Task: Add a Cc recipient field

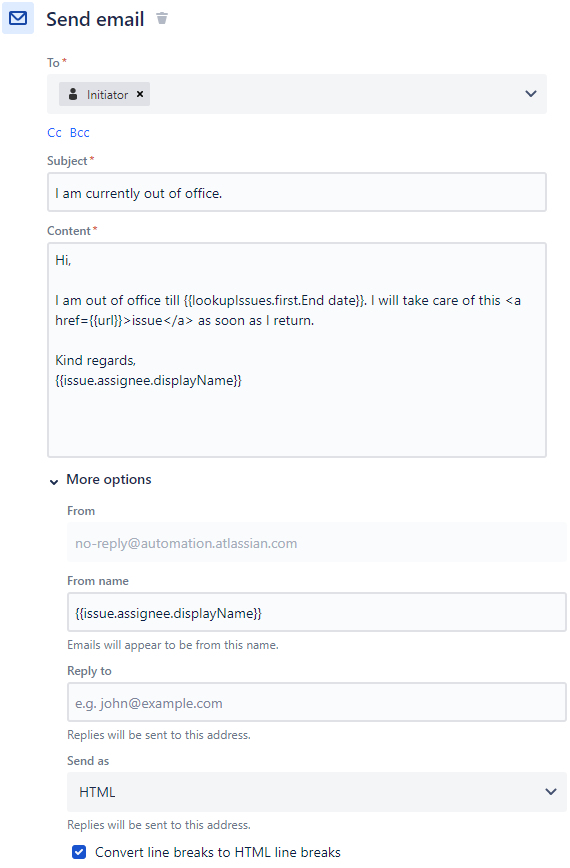Action: tap(54, 132)
